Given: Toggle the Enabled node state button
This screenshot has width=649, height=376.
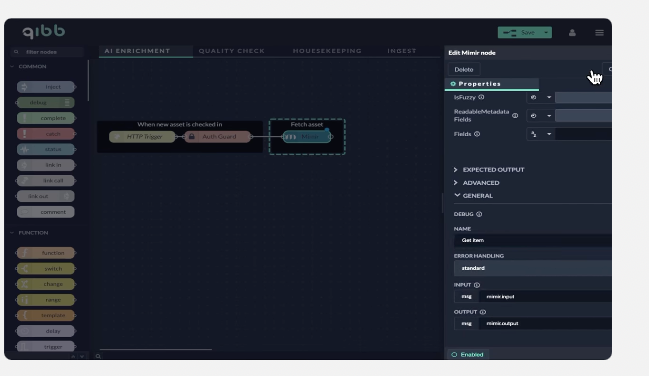Looking at the screenshot, I should click(468, 354).
